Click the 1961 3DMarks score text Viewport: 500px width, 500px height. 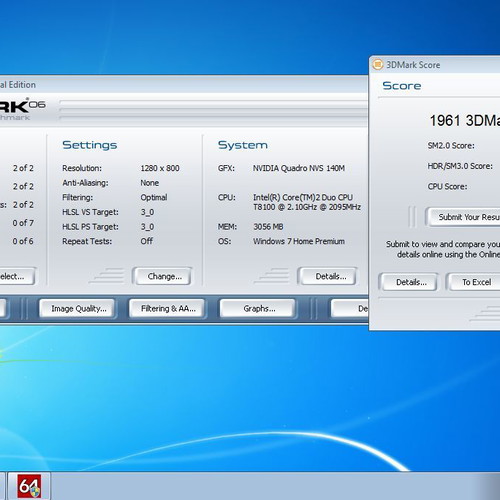[465, 120]
